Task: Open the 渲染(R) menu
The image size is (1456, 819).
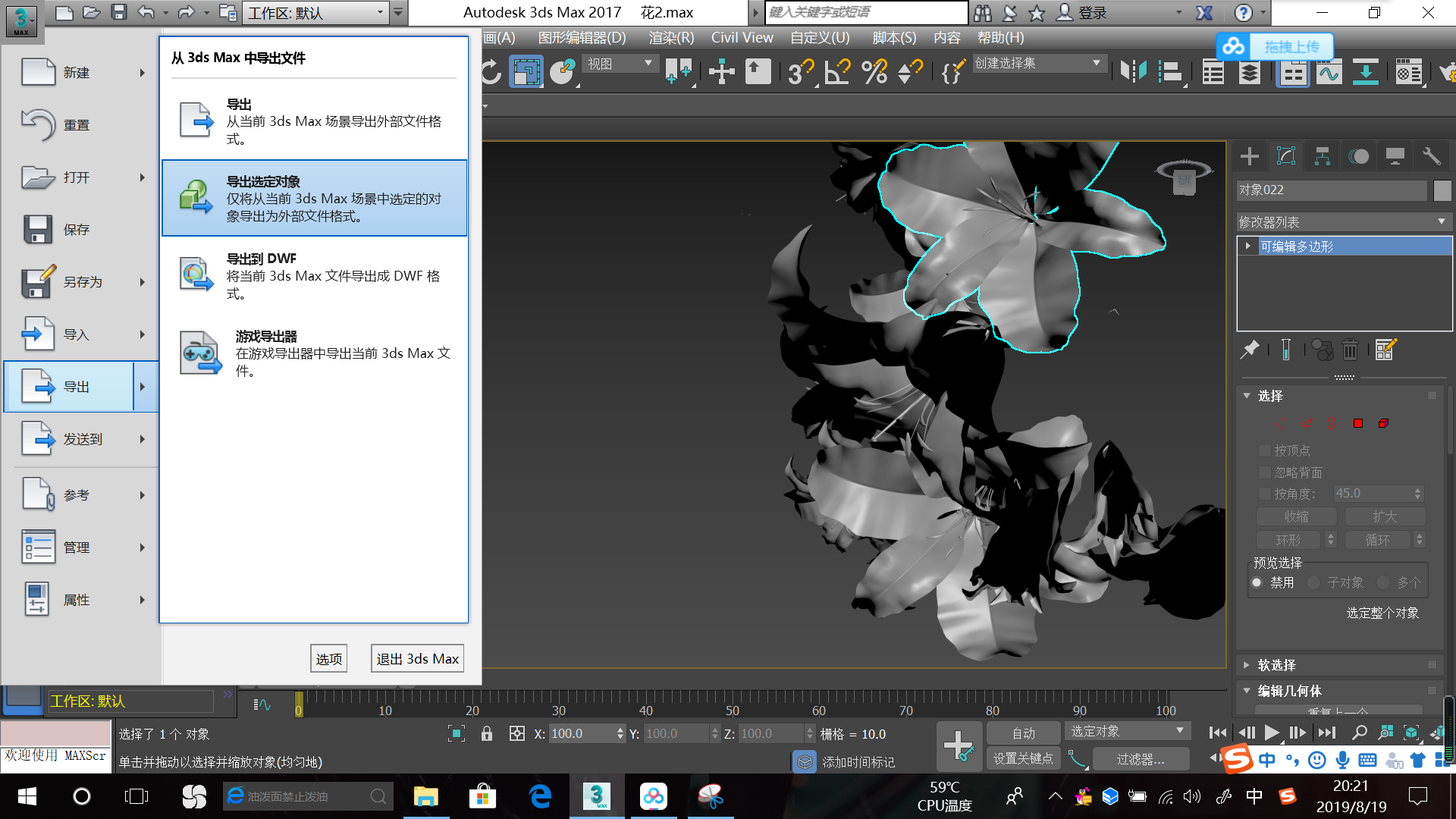Action: (670, 37)
